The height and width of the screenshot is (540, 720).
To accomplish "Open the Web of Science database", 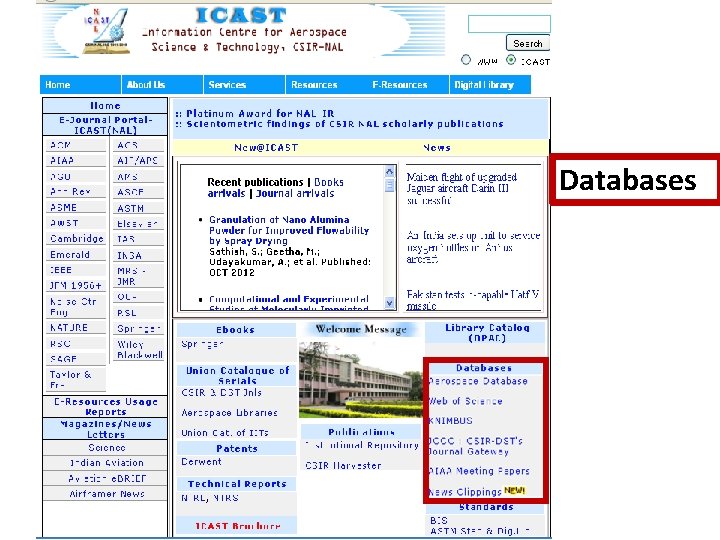I will [465, 401].
